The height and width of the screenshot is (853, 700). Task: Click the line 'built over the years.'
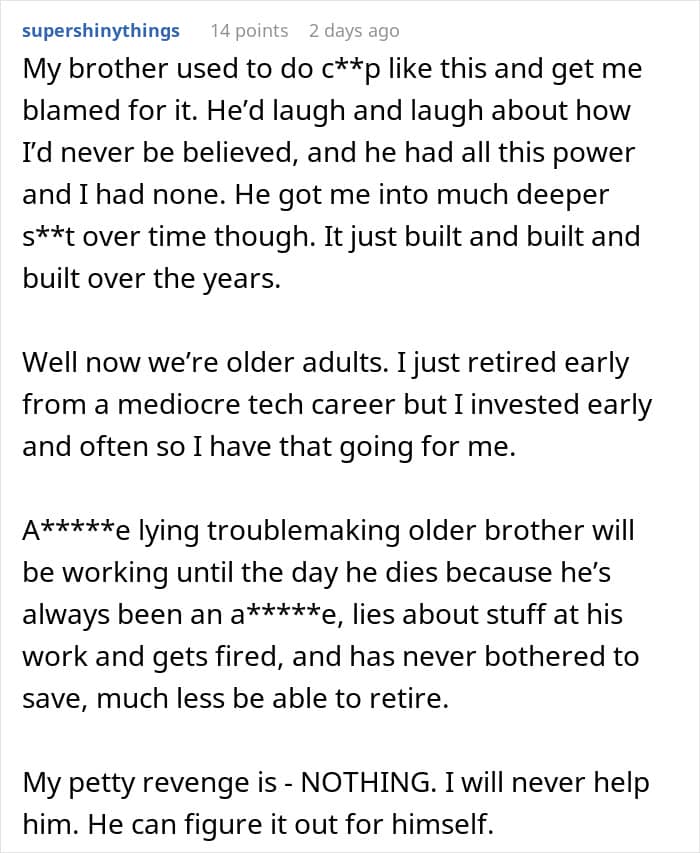[151, 279]
